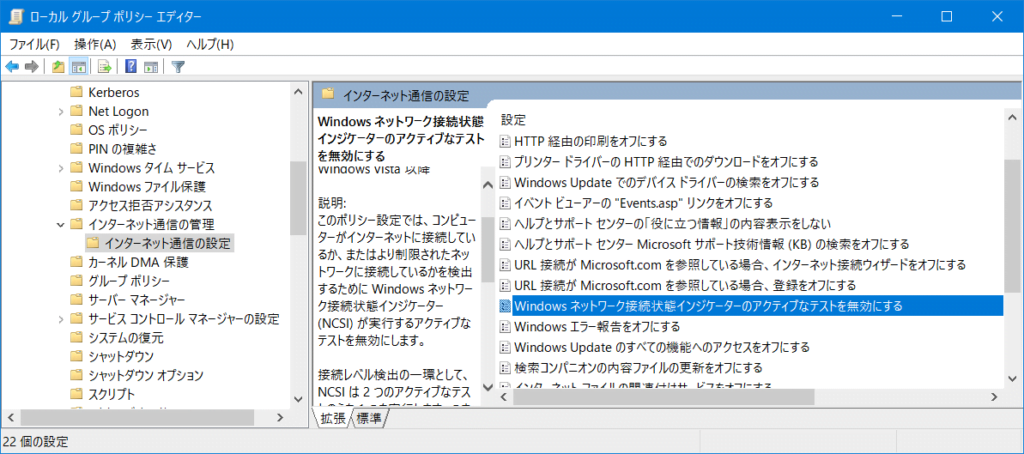The width and height of the screenshot is (1024, 454).
Task: Select アクセス拒否アシスタンス in the tree
Action: pyautogui.click(x=150, y=206)
